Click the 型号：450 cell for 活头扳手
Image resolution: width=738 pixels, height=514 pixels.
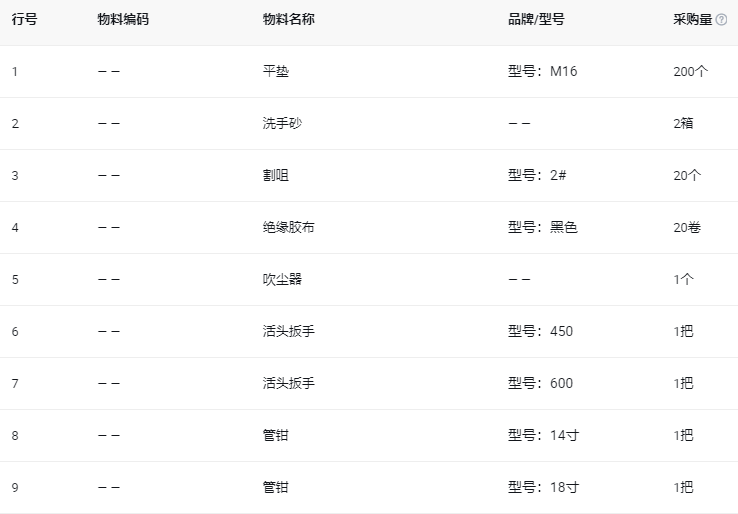pos(541,332)
